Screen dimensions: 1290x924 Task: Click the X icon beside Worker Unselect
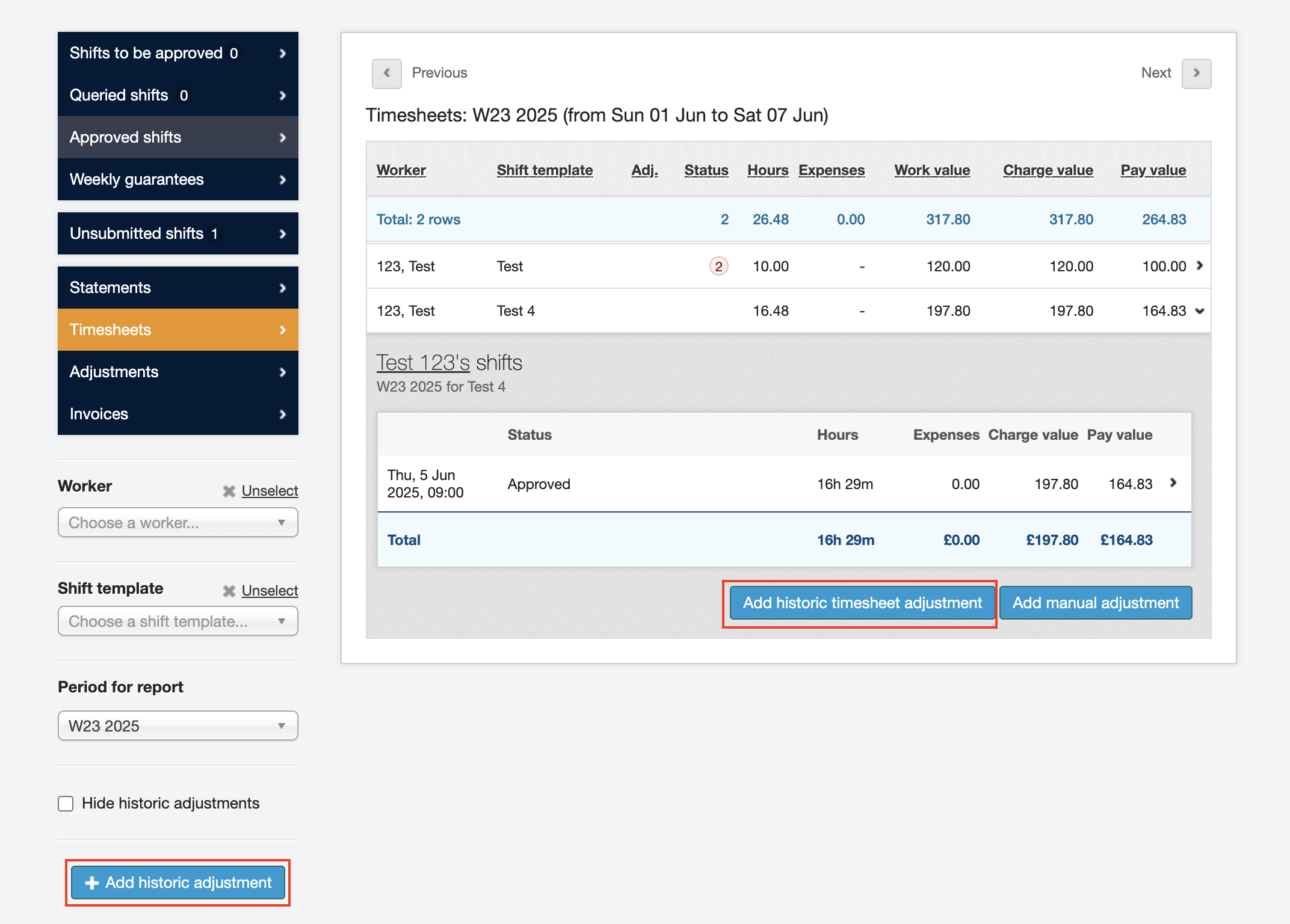[229, 491]
